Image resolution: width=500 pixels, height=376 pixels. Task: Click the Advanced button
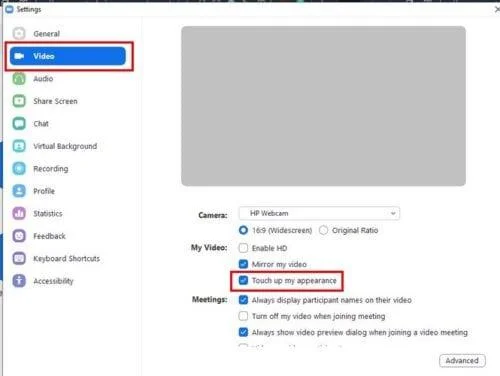462,361
